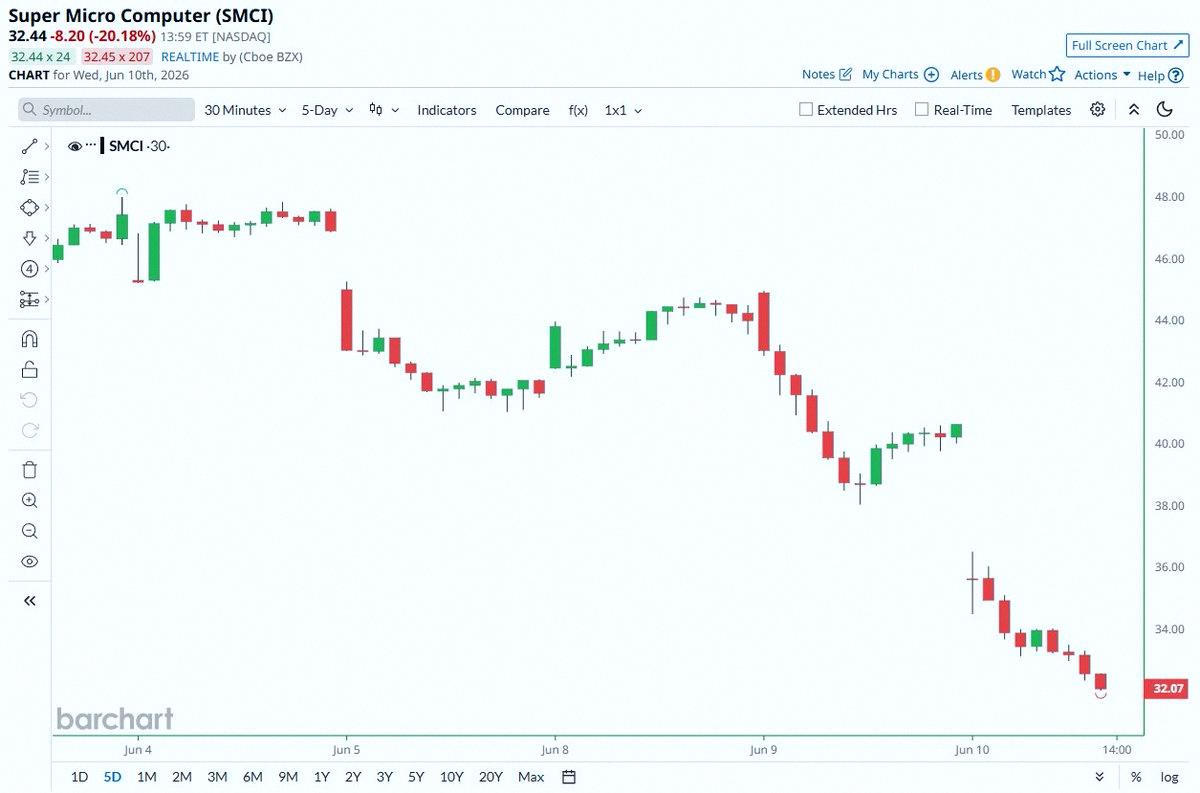
Task: Select the 1D time range
Action: [x=79, y=777]
